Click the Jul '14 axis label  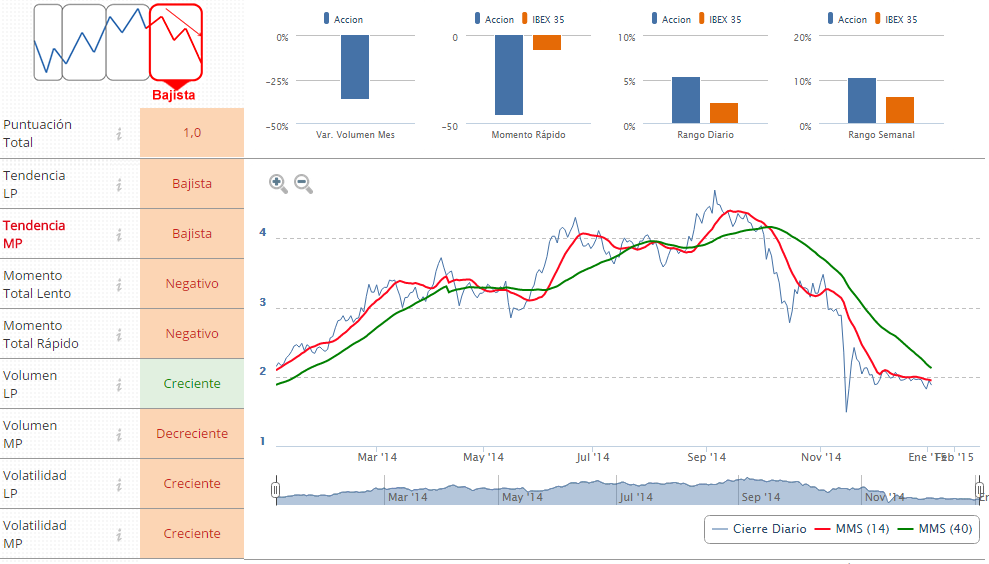(592, 457)
